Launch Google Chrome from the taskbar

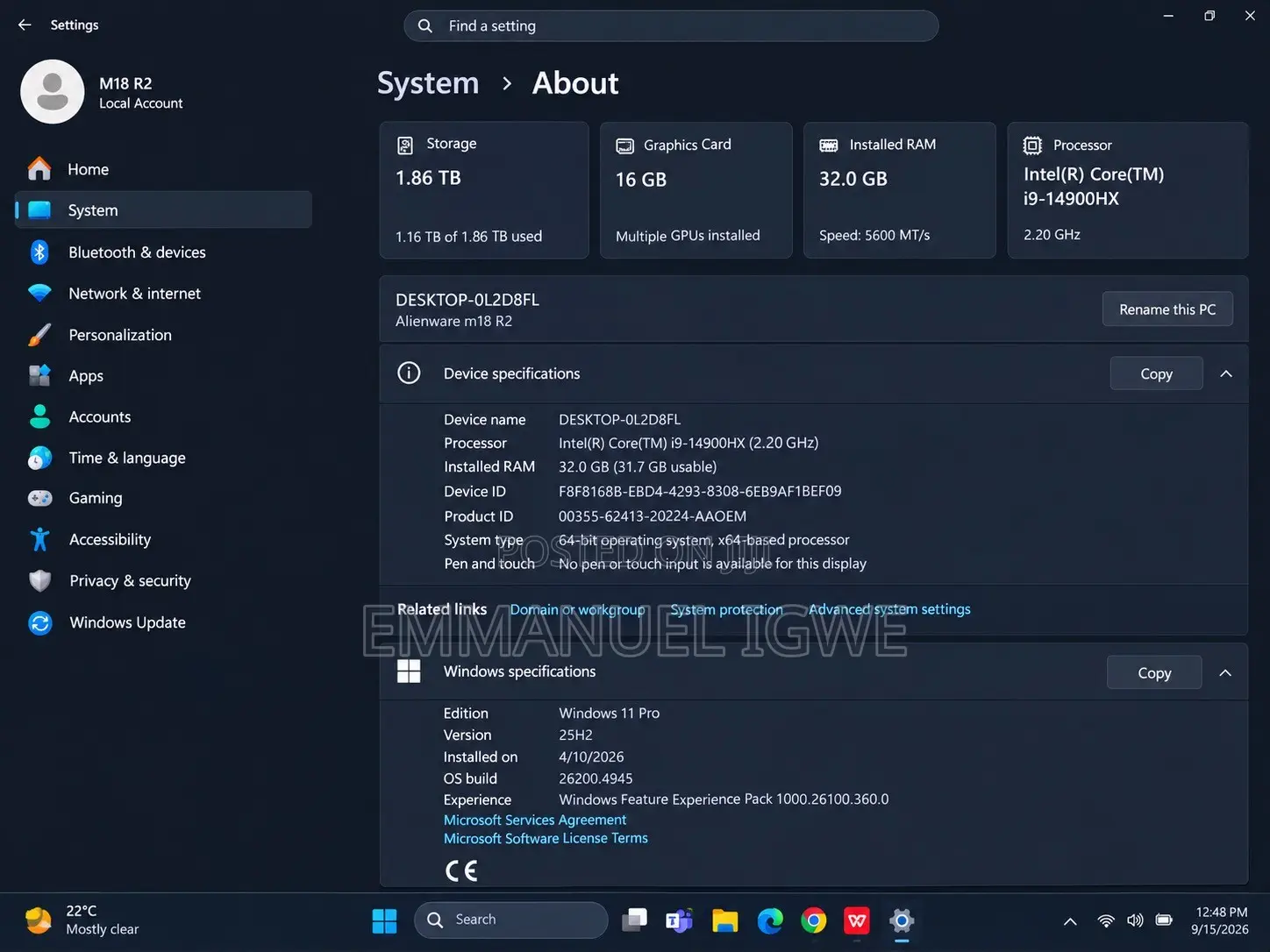click(813, 920)
